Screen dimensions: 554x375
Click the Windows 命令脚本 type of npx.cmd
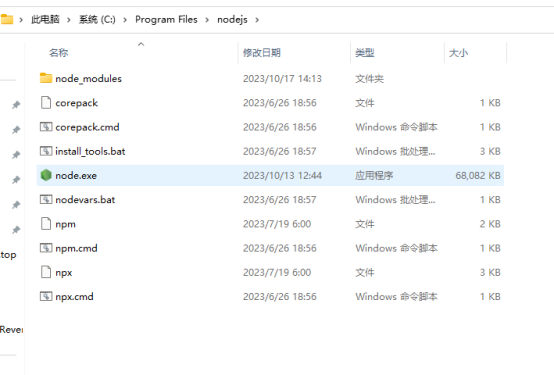[396, 297]
